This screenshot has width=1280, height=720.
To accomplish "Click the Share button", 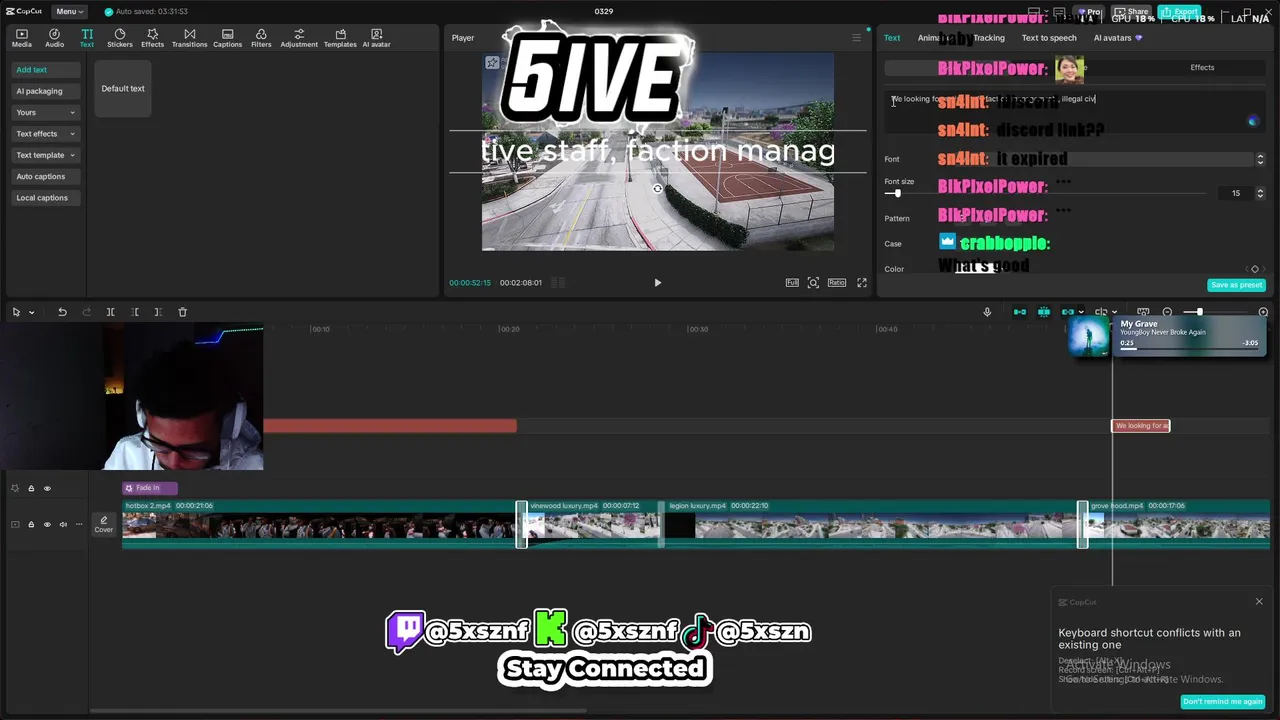I will [1133, 12].
